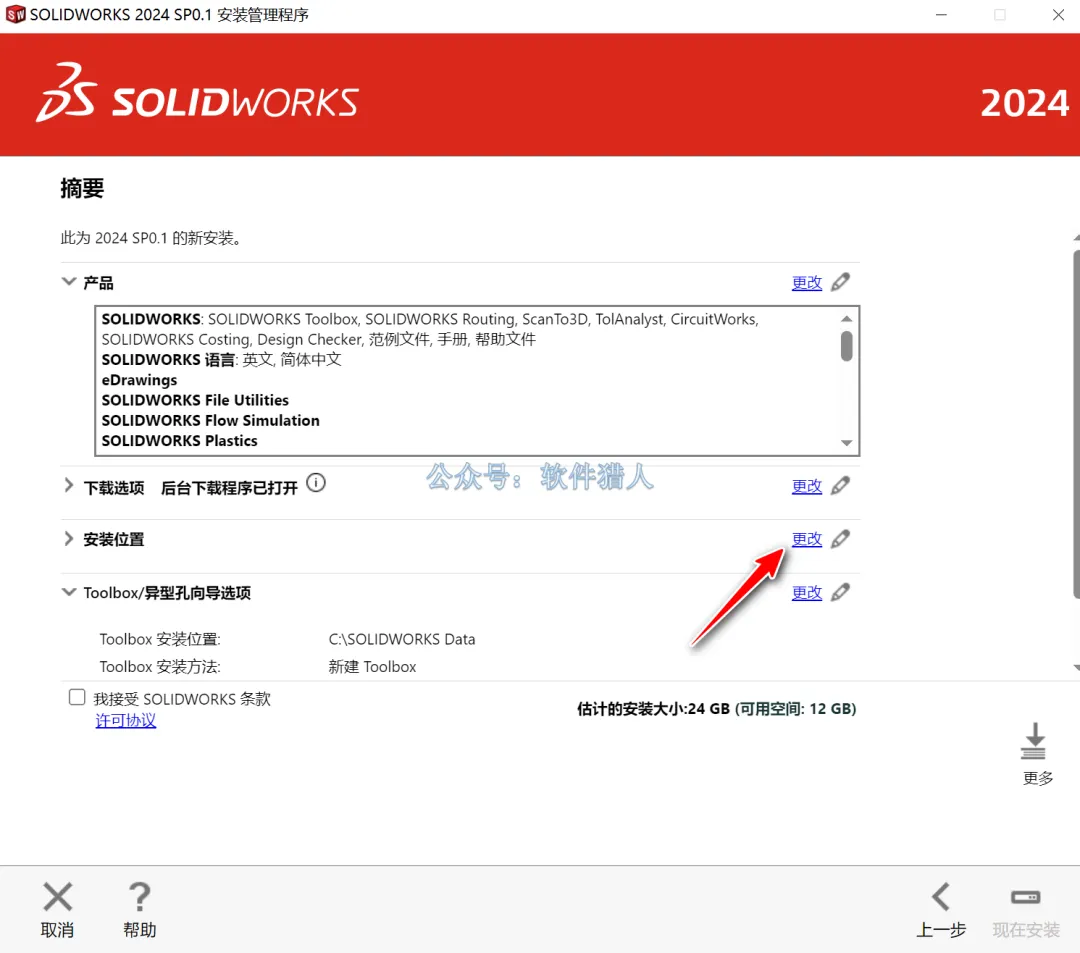Image resolution: width=1080 pixels, height=953 pixels.
Task: Click the pencil edit icon for 产品
Action: click(840, 282)
